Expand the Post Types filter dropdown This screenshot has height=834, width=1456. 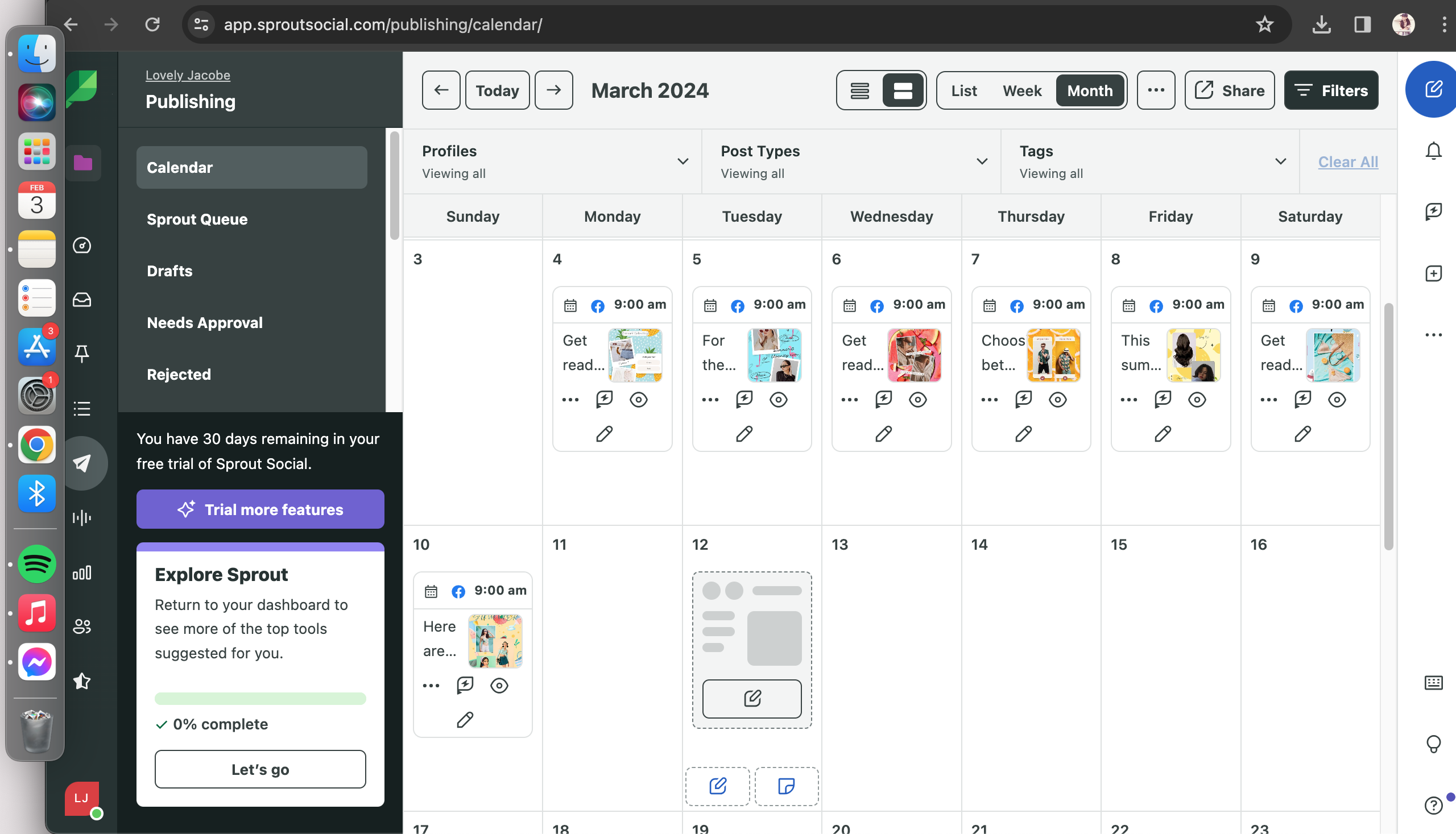(x=982, y=161)
